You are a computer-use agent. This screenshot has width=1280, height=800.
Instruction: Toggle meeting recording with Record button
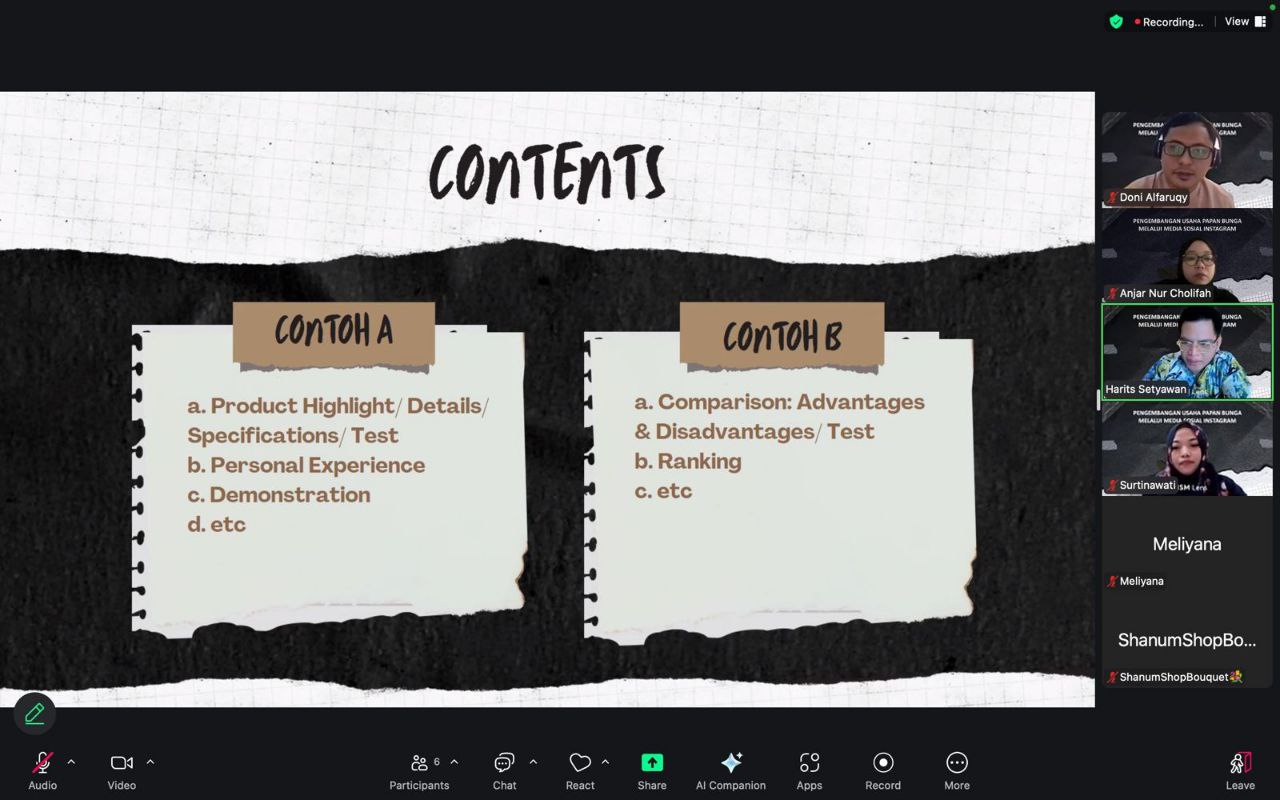(x=883, y=770)
